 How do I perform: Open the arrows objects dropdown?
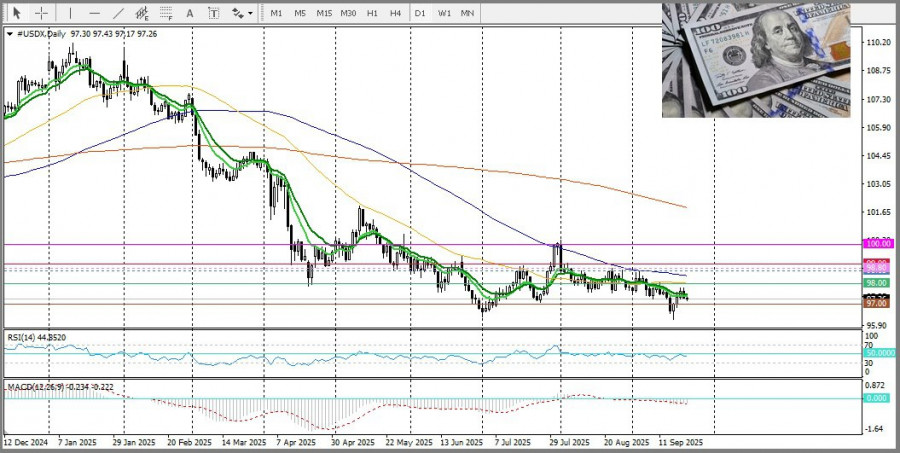(242, 13)
